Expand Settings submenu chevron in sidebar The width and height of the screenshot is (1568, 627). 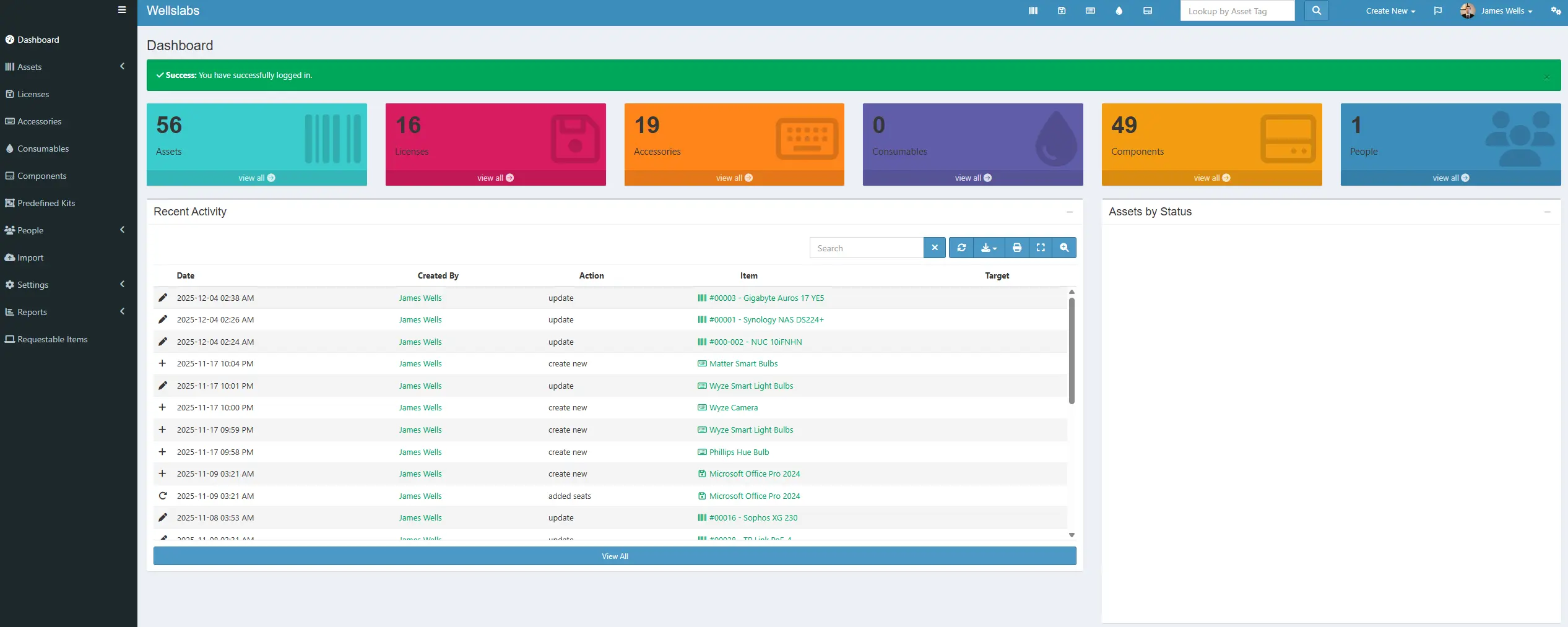tap(122, 284)
